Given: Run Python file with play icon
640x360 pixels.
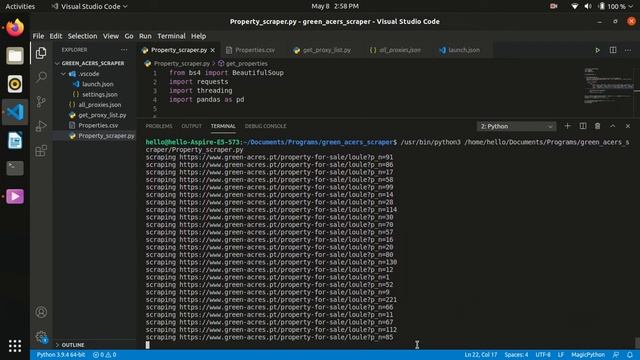Looking at the screenshot, I should pyautogui.click(x=597, y=50).
